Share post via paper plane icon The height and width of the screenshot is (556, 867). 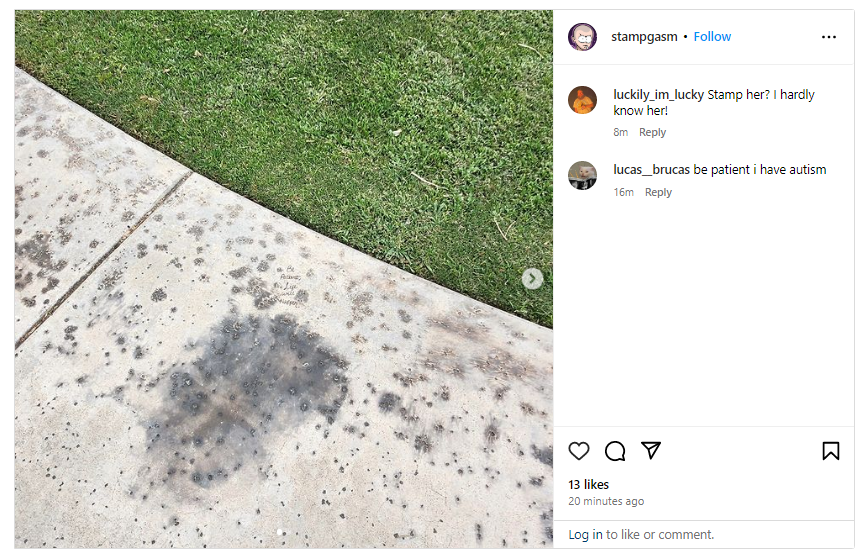pyautogui.click(x=651, y=450)
